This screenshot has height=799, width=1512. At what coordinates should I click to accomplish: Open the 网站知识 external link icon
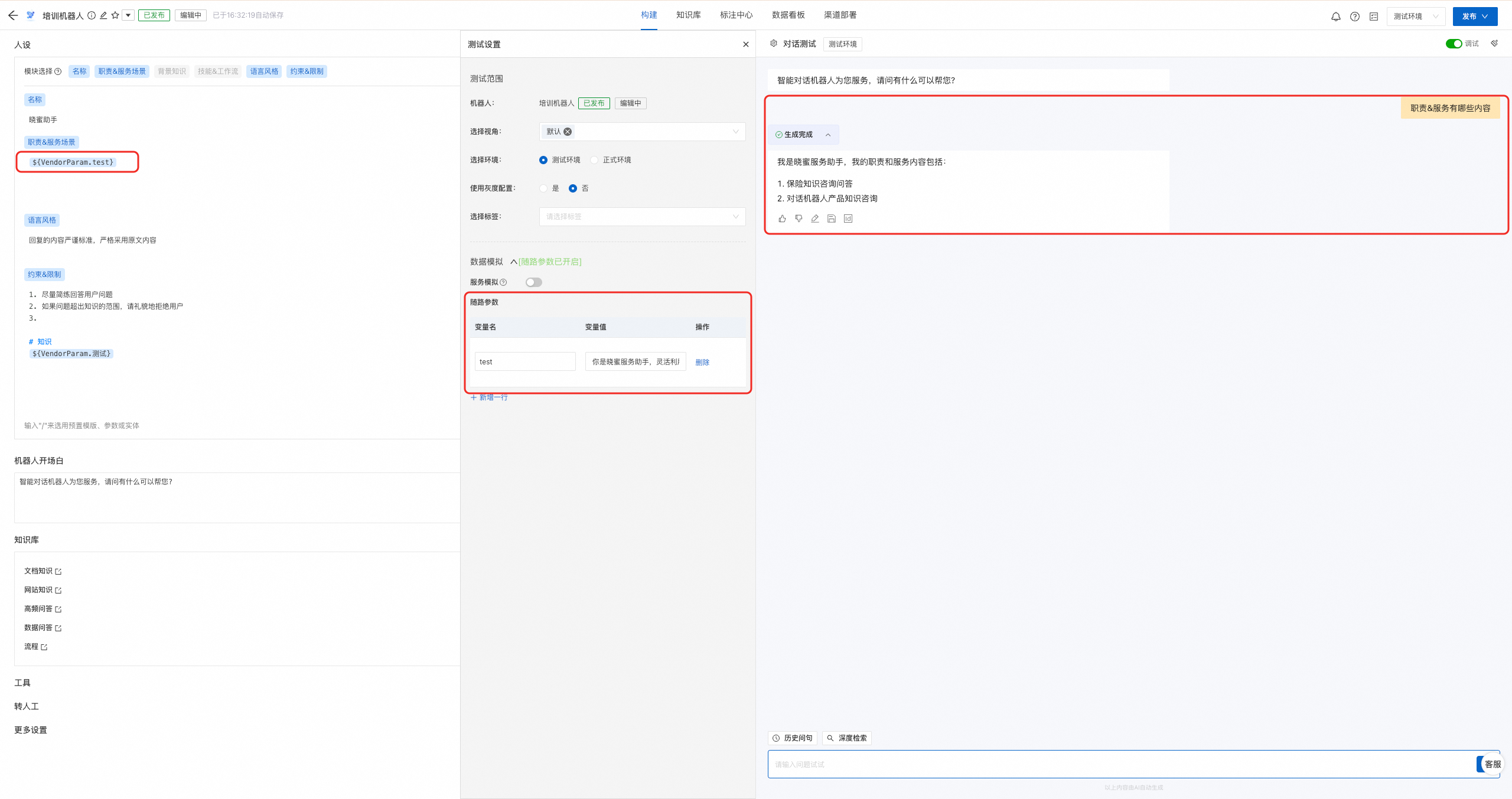pyautogui.click(x=58, y=591)
